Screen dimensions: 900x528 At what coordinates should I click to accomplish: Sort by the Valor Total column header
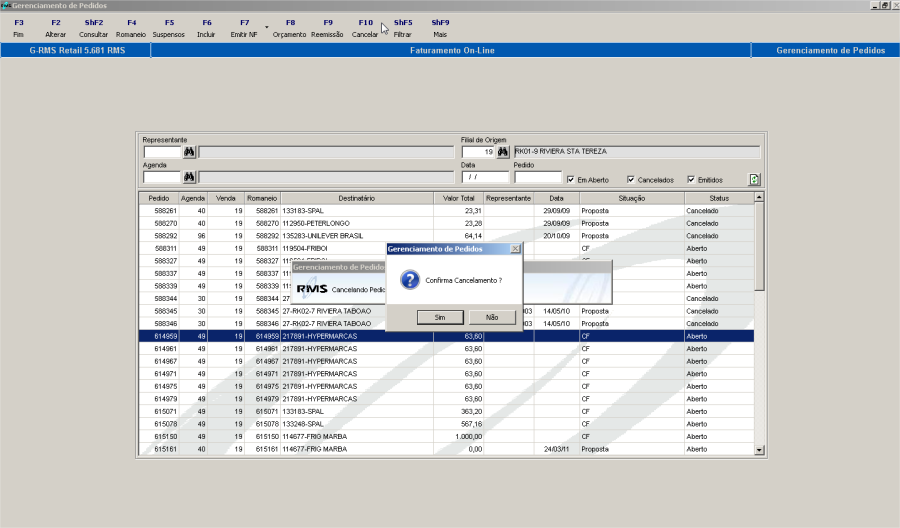459,199
